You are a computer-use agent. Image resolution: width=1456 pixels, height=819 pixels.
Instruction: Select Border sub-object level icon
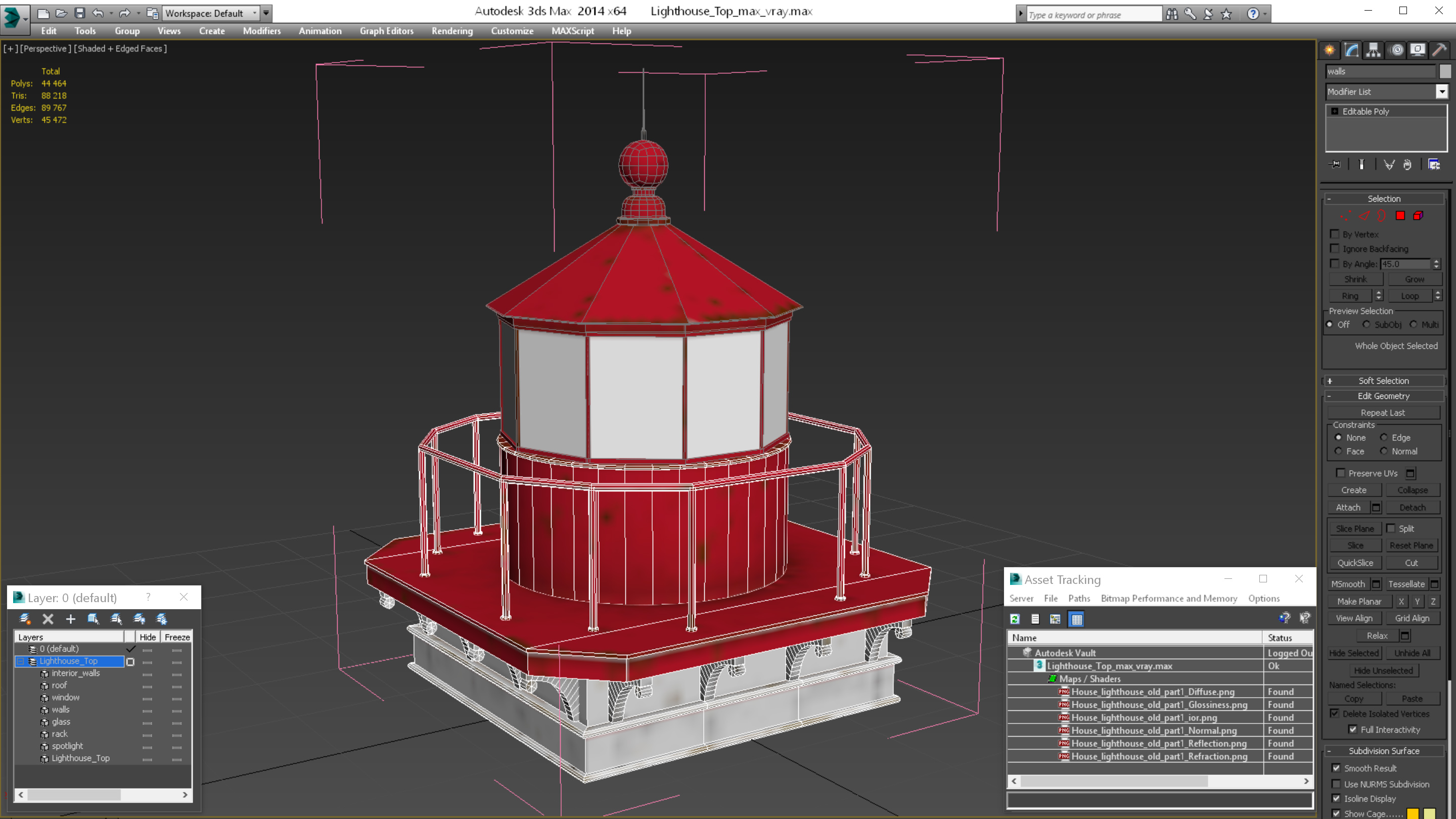click(1382, 215)
